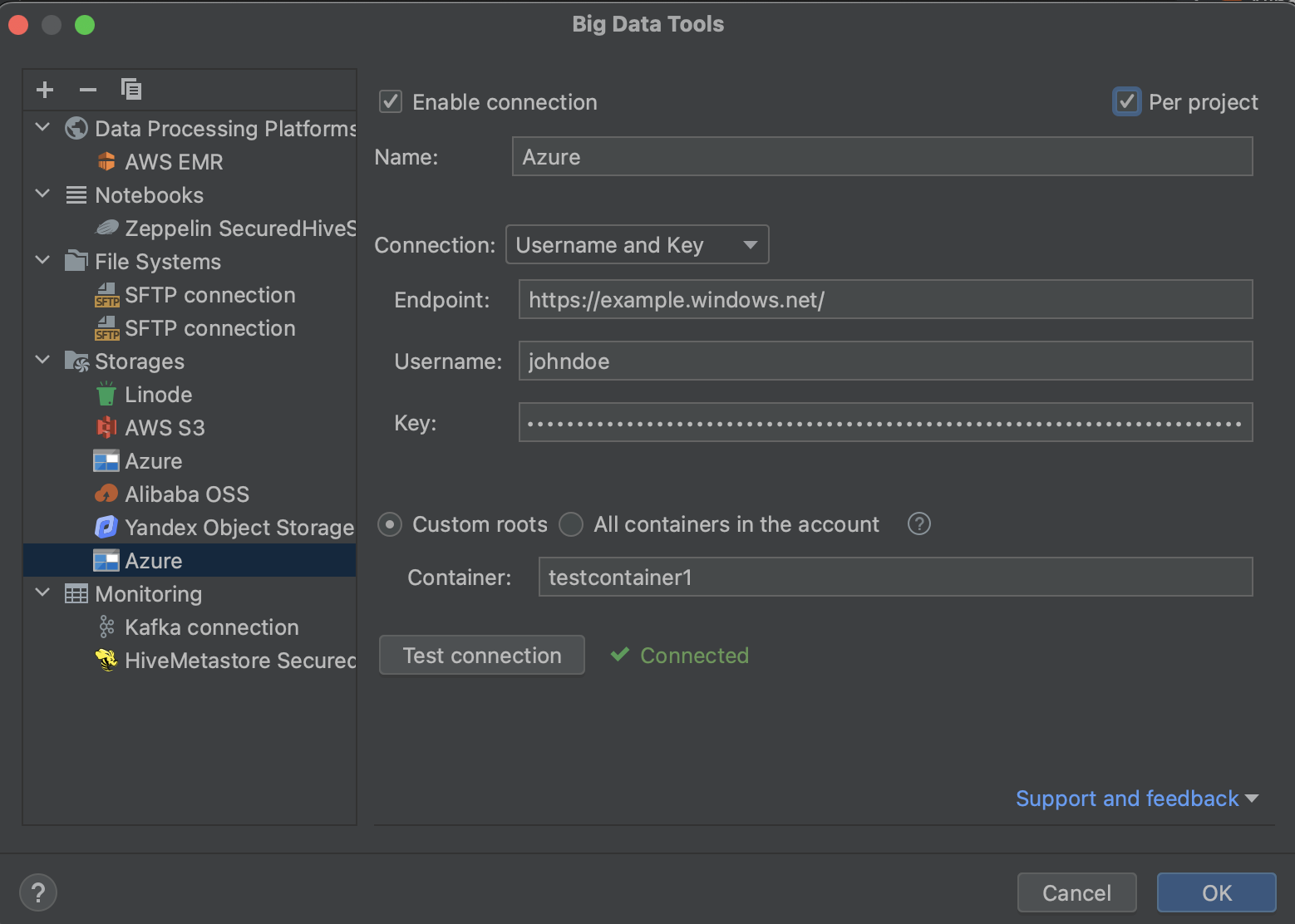Click the Kafka connection icon
This screenshot has height=924, width=1295.
point(106,627)
